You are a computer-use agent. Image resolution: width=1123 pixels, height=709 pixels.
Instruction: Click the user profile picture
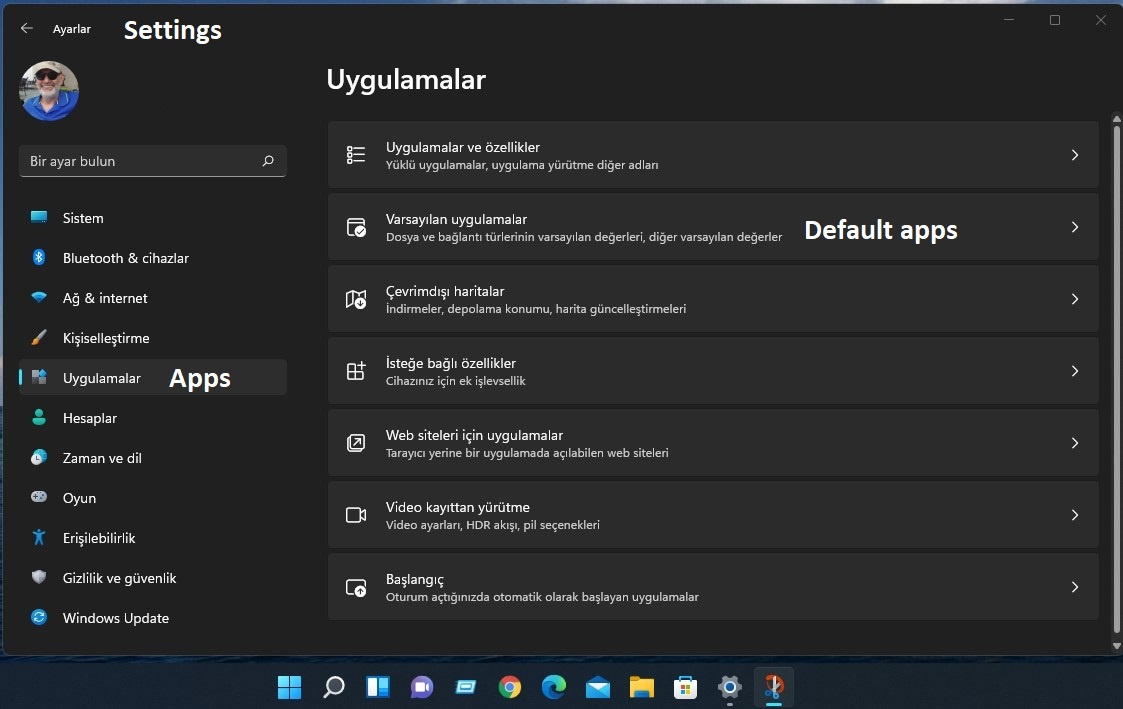coord(49,91)
